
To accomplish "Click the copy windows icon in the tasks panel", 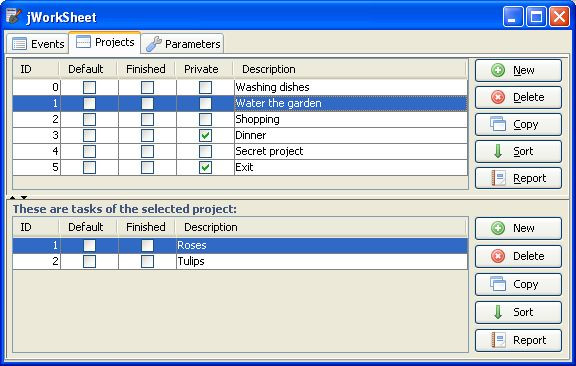I will (x=498, y=284).
